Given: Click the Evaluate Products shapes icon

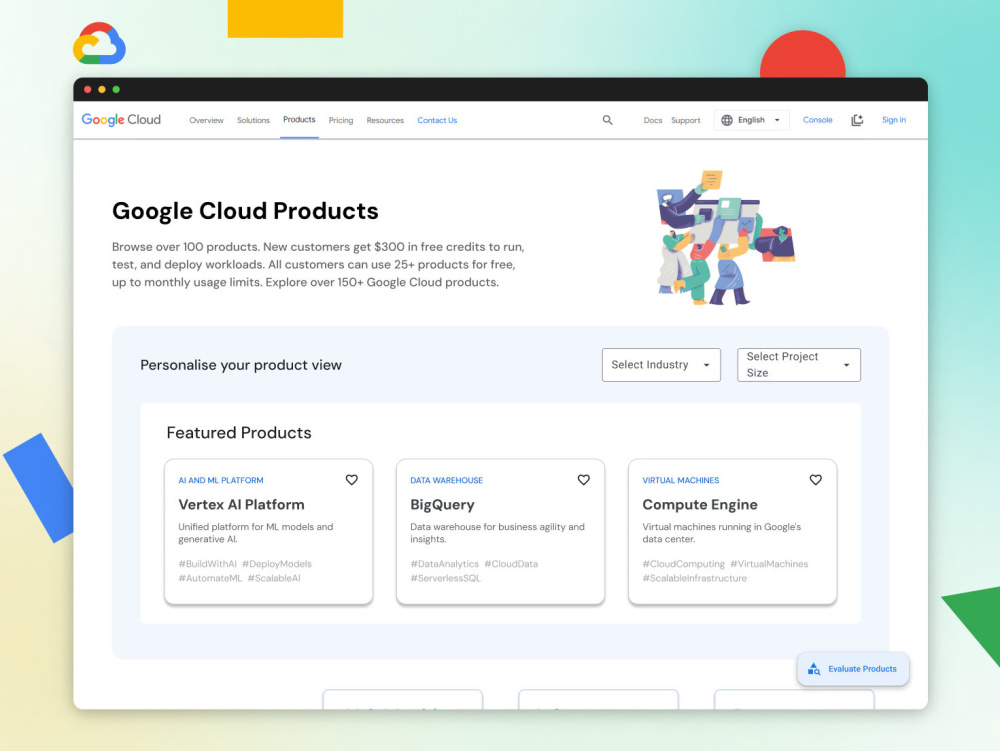Looking at the screenshot, I should pos(814,669).
